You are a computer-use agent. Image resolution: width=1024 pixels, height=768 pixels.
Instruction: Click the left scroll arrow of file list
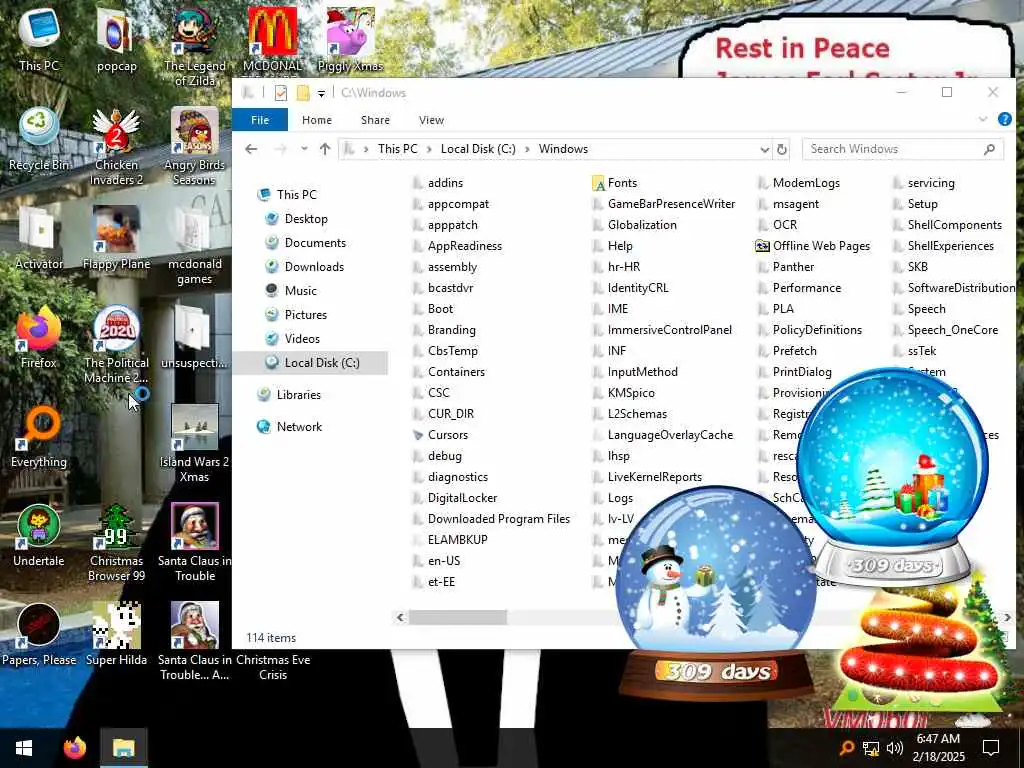click(x=400, y=617)
